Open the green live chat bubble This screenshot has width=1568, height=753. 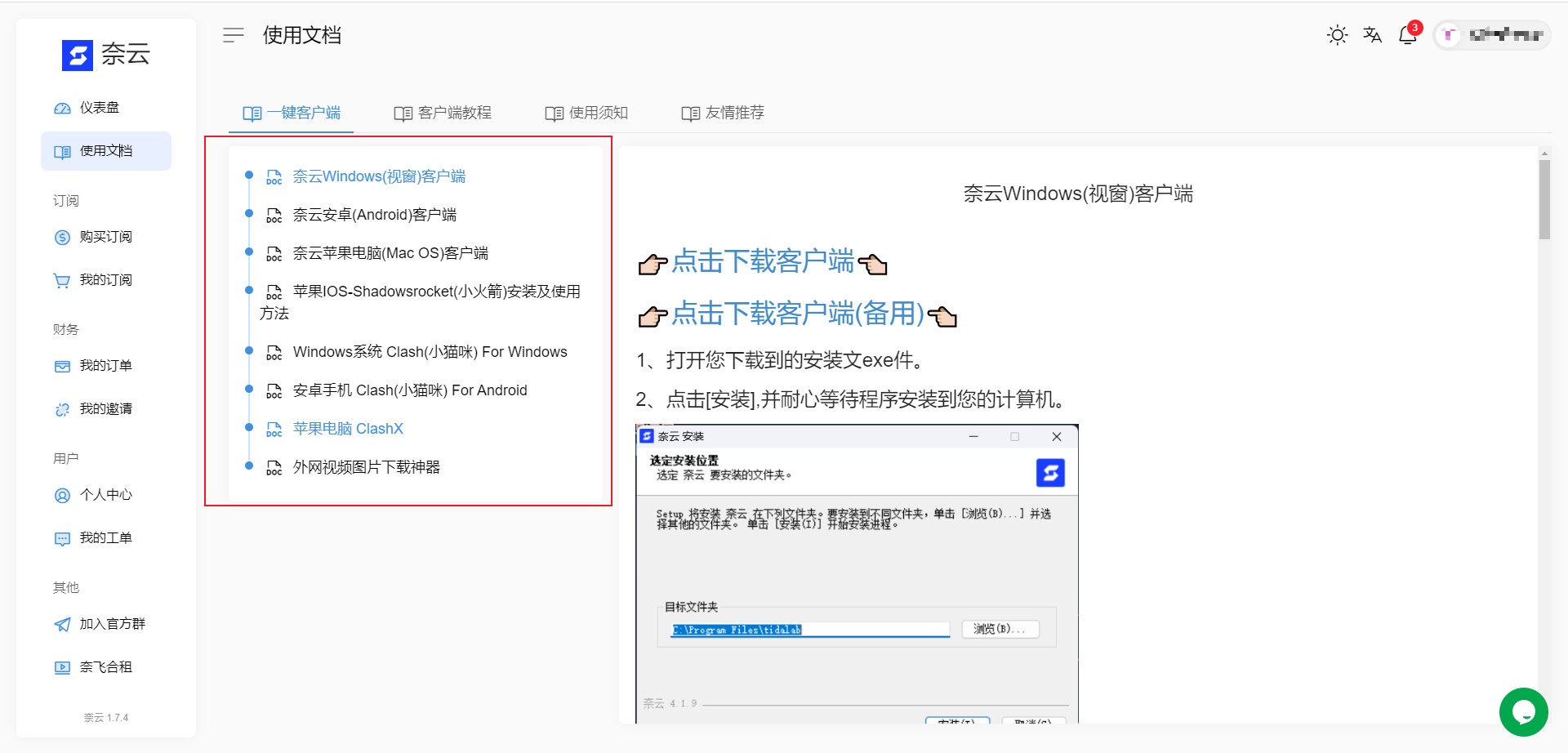[1523, 712]
